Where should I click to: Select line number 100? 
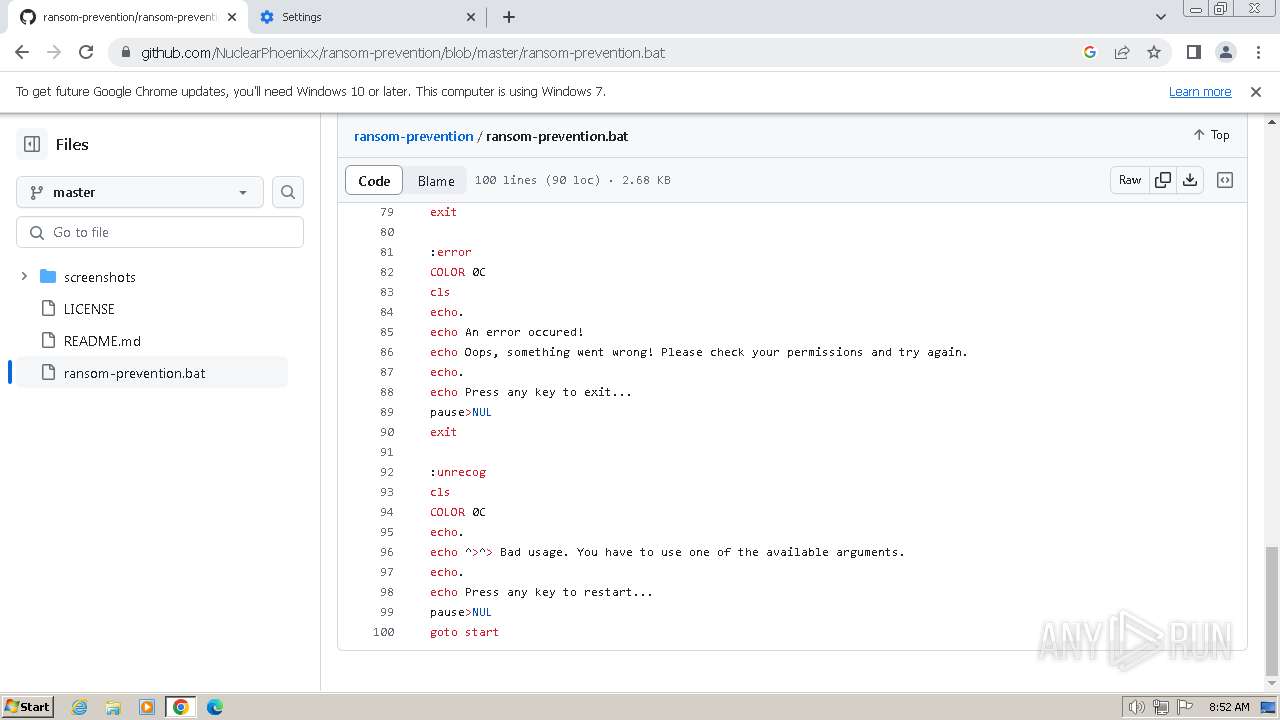tap(383, 632)
